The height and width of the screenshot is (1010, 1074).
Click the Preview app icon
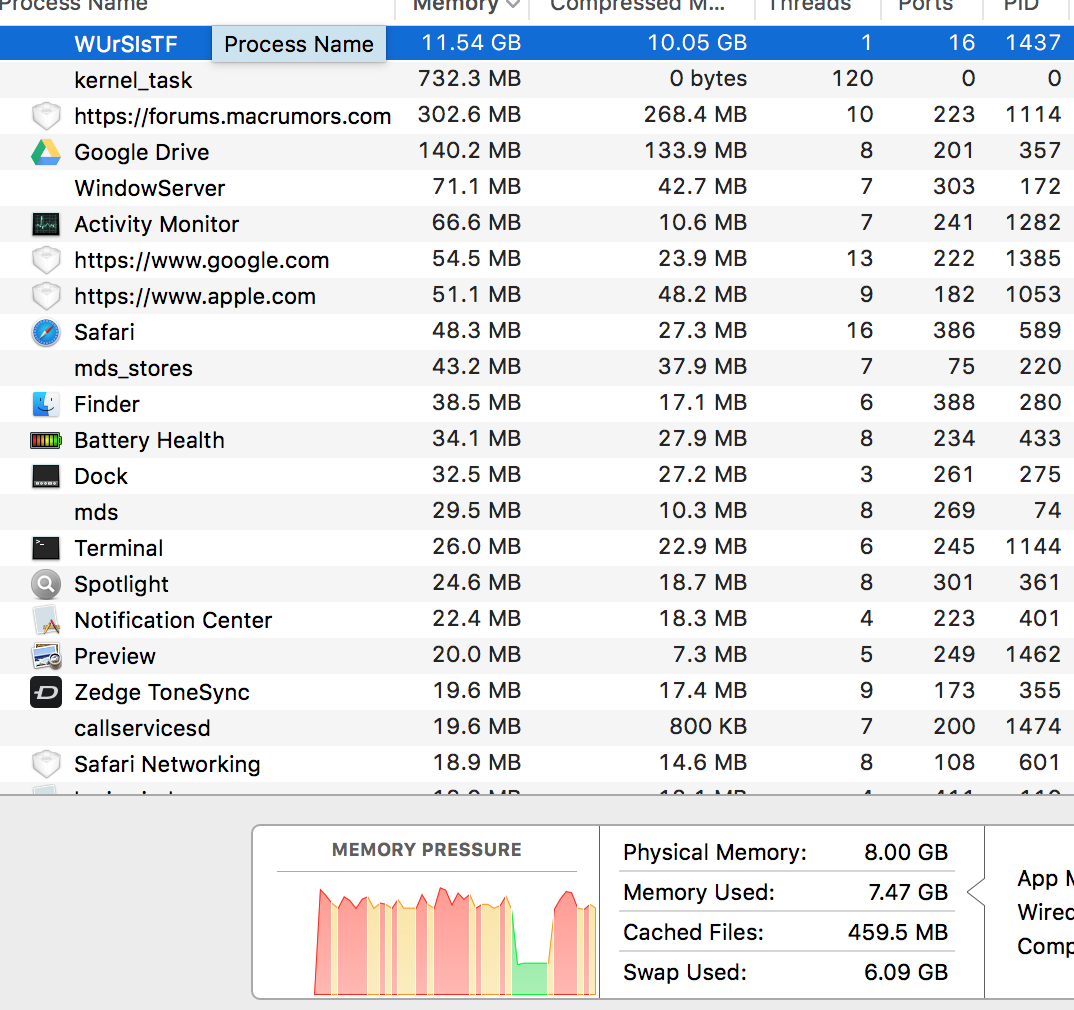point(46,656)
